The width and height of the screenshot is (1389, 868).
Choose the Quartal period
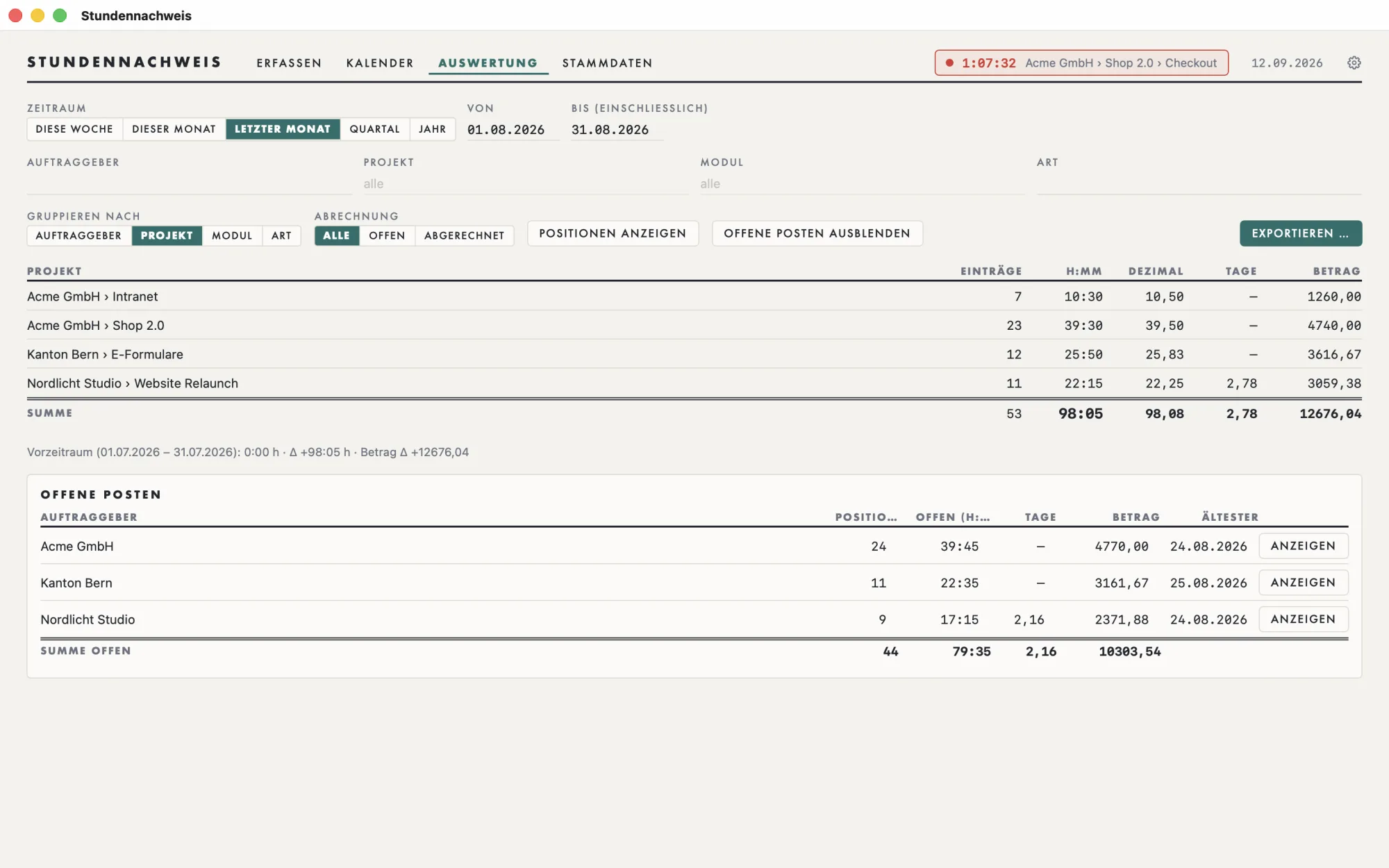375,129
